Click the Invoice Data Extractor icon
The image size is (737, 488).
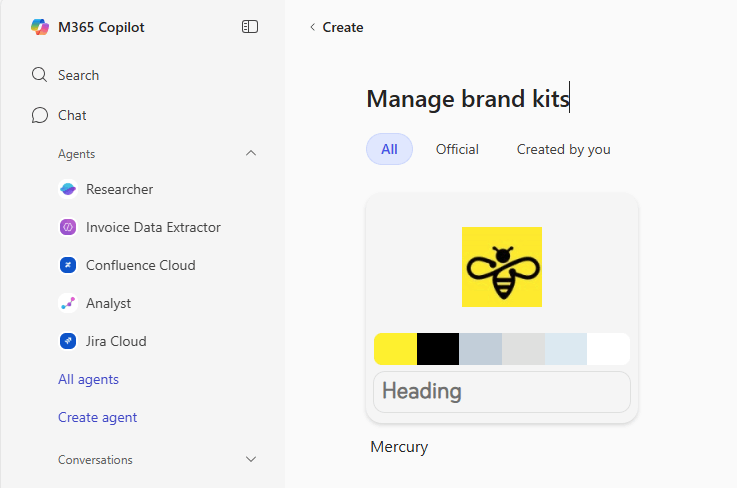(x=68, y=227)
